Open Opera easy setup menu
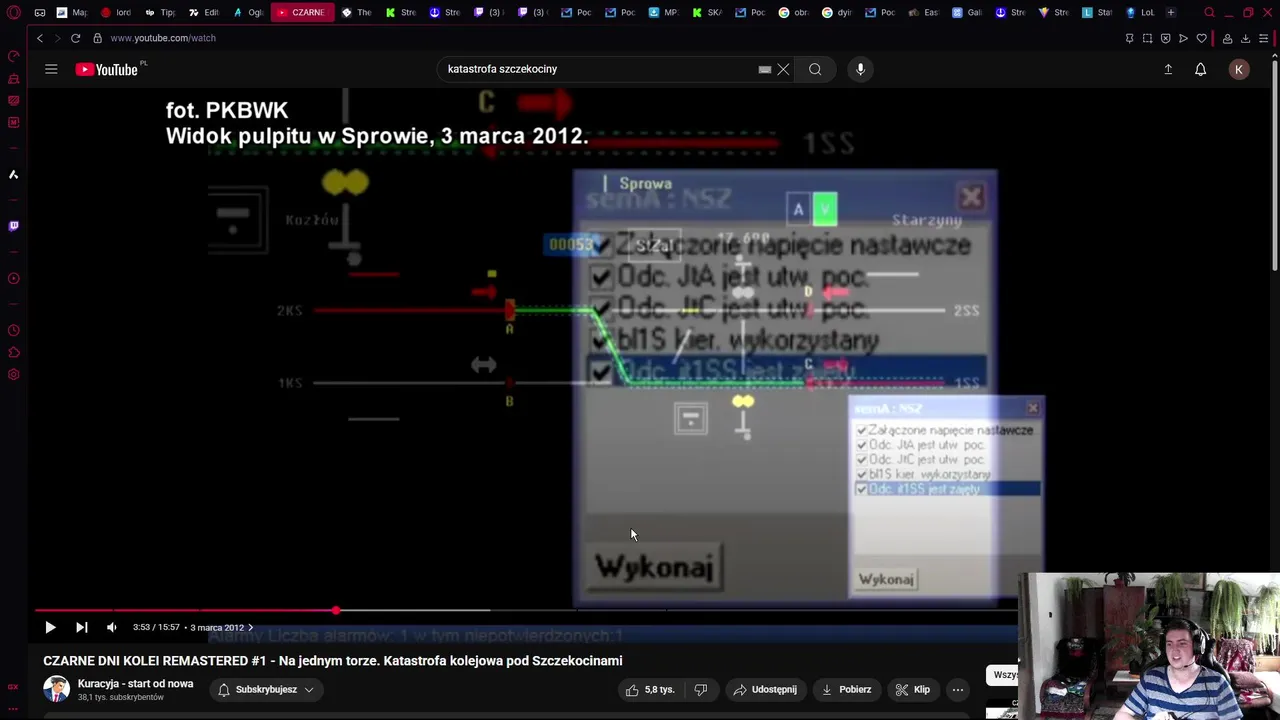Viewport: 1280px width, 720px height. [x=1264, y=38]
